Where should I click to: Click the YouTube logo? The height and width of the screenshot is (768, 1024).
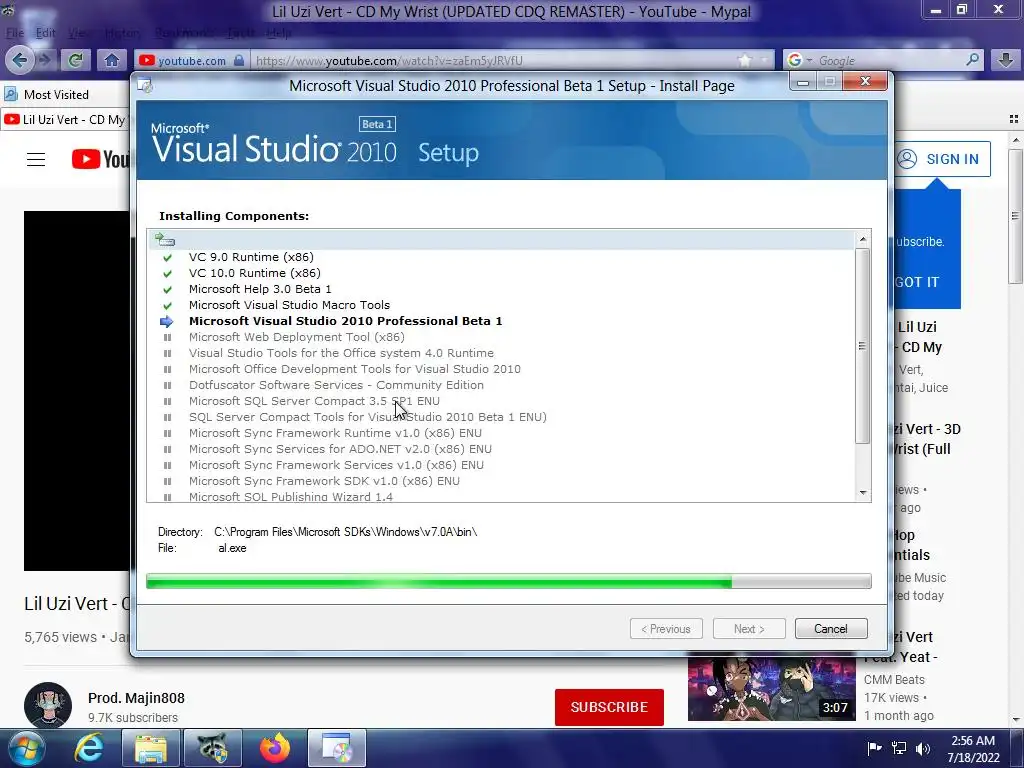tap(101, 159)
